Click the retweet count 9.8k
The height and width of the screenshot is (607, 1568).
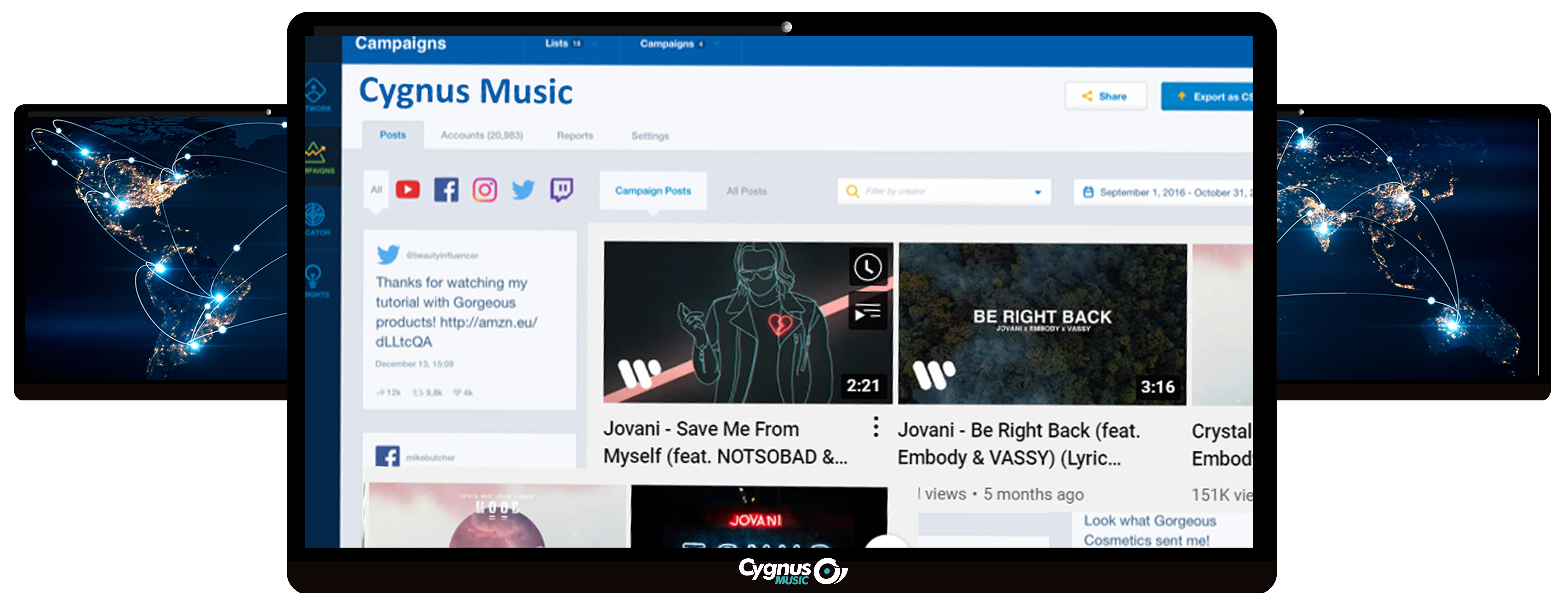point(427,393)
